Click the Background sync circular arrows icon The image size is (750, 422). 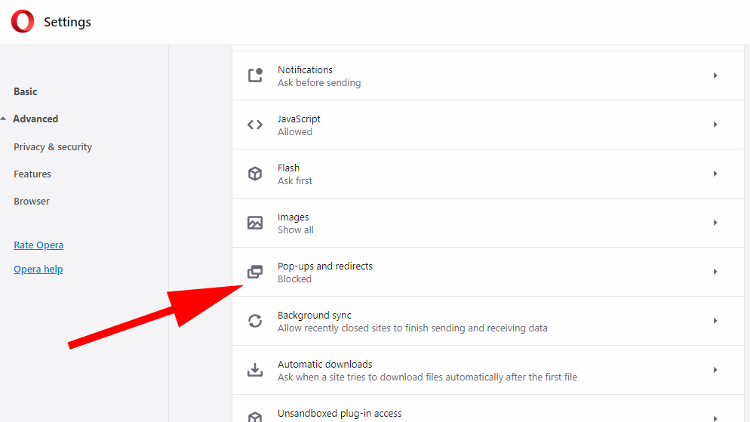point(255,321)
